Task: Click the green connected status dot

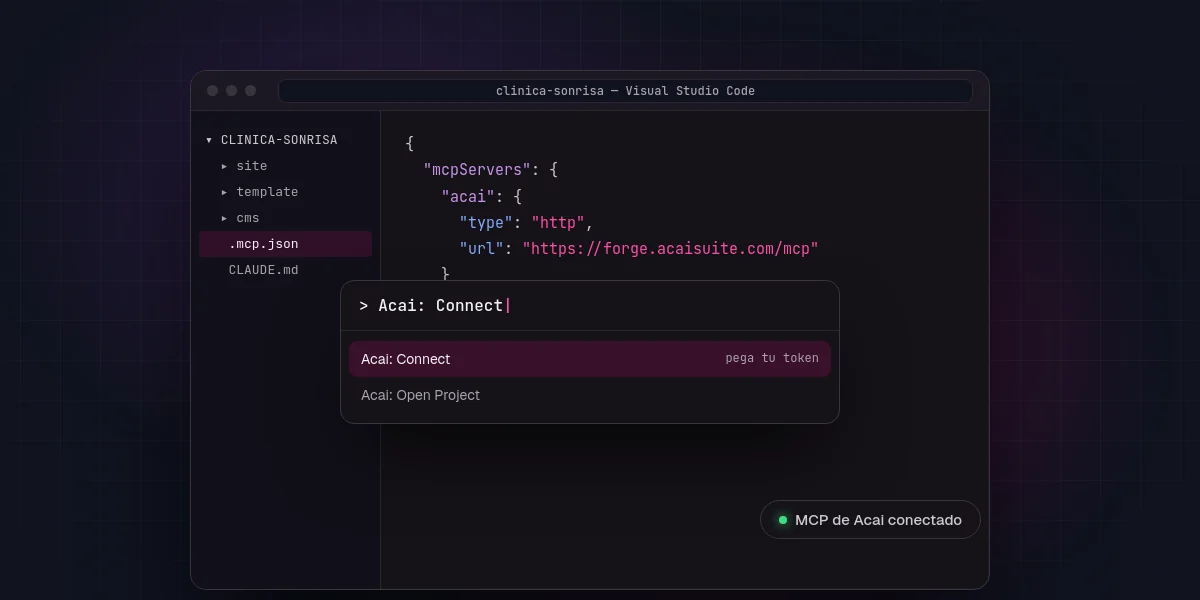Action: [783, 520]
